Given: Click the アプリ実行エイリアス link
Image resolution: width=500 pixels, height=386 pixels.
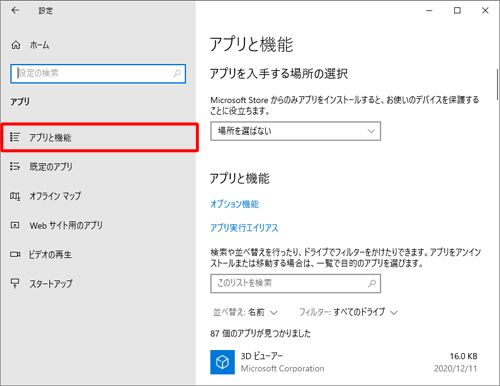Looking at the screenshot, I should [x=244, y=228].
